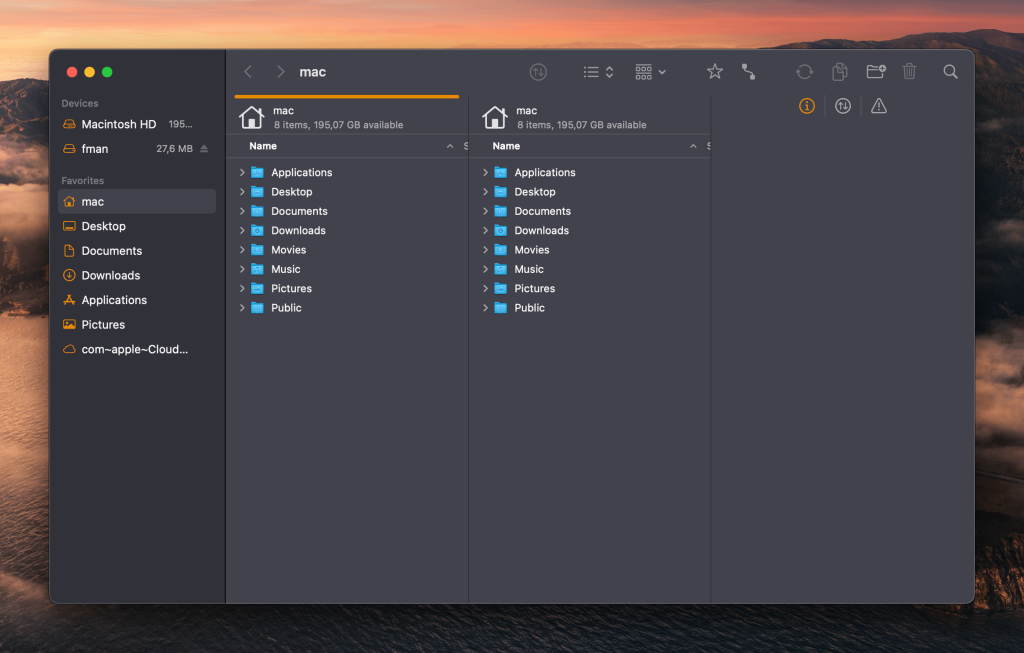Switch to the warnings triangle tab
This screenshot has width=1024, height=653.
click(878, 106)
